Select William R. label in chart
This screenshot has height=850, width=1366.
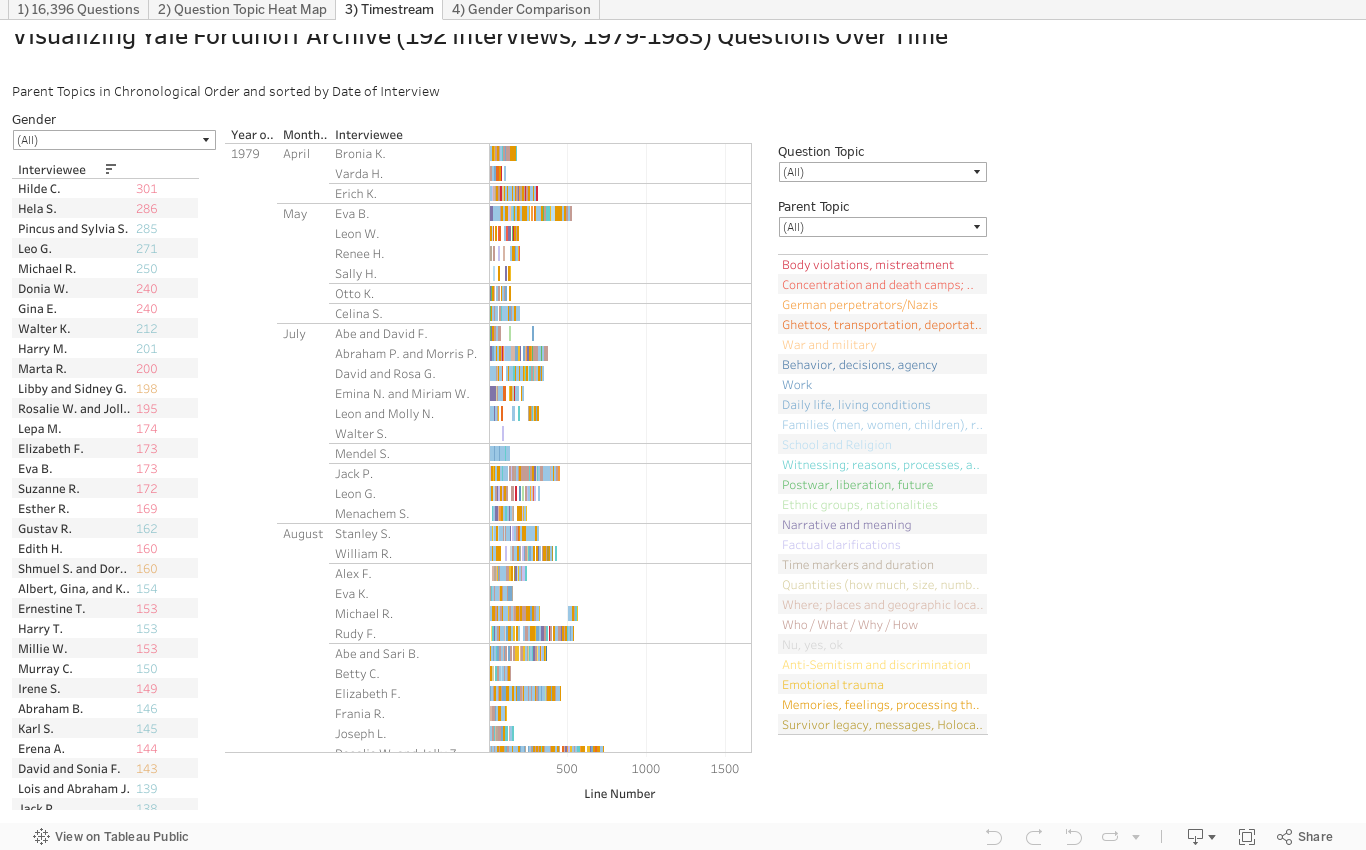pos(363,554)
